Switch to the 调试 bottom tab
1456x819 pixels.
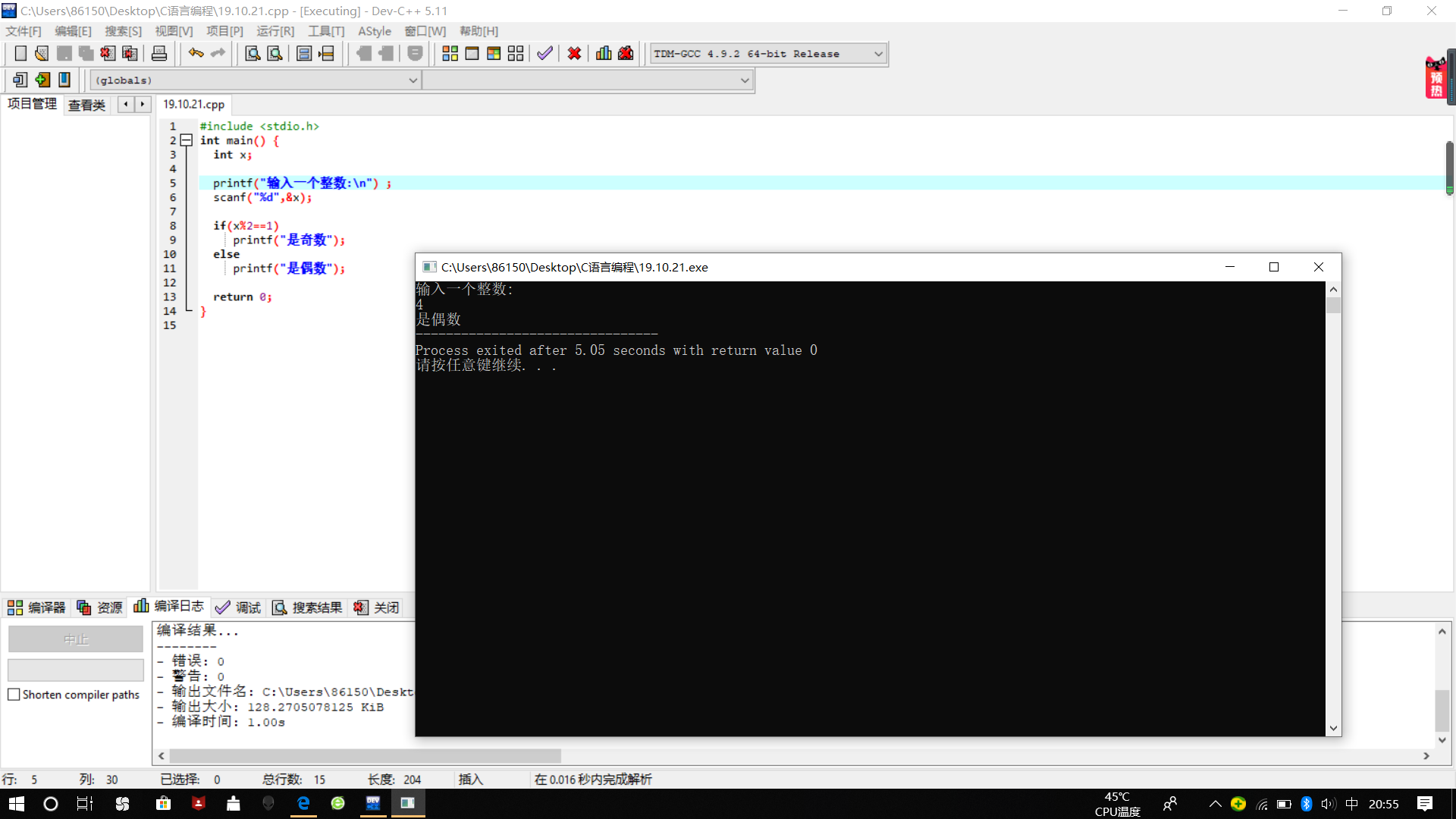click(x=238, y=607)
